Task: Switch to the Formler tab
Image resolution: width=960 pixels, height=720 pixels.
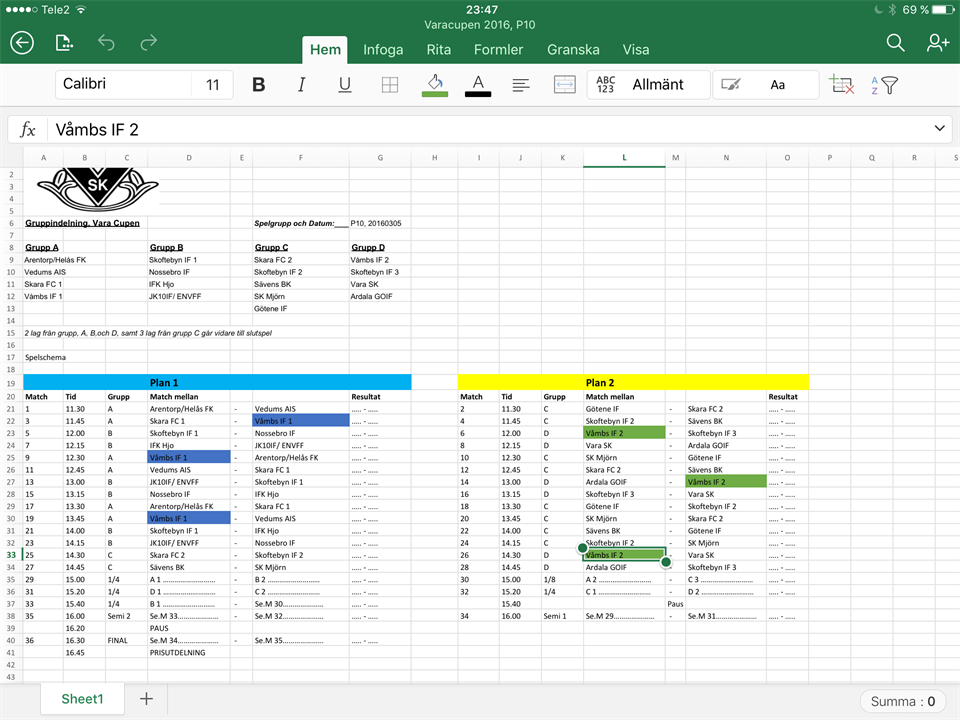Action: (498, 49)
